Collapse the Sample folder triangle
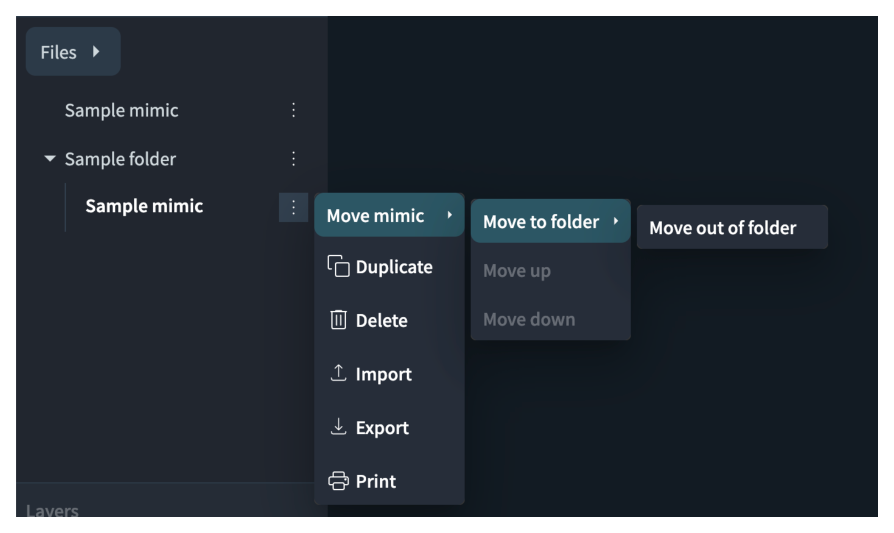894x533 pixels. point(50,158)
